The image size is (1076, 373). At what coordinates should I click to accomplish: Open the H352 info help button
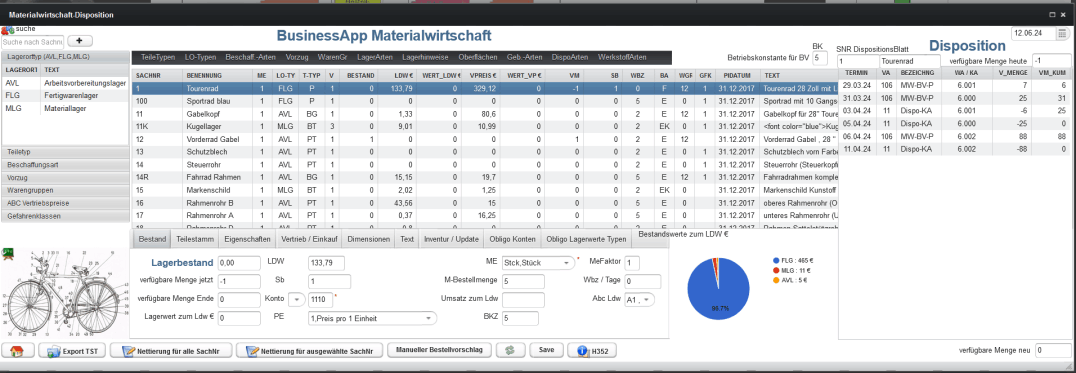[592, 350]
